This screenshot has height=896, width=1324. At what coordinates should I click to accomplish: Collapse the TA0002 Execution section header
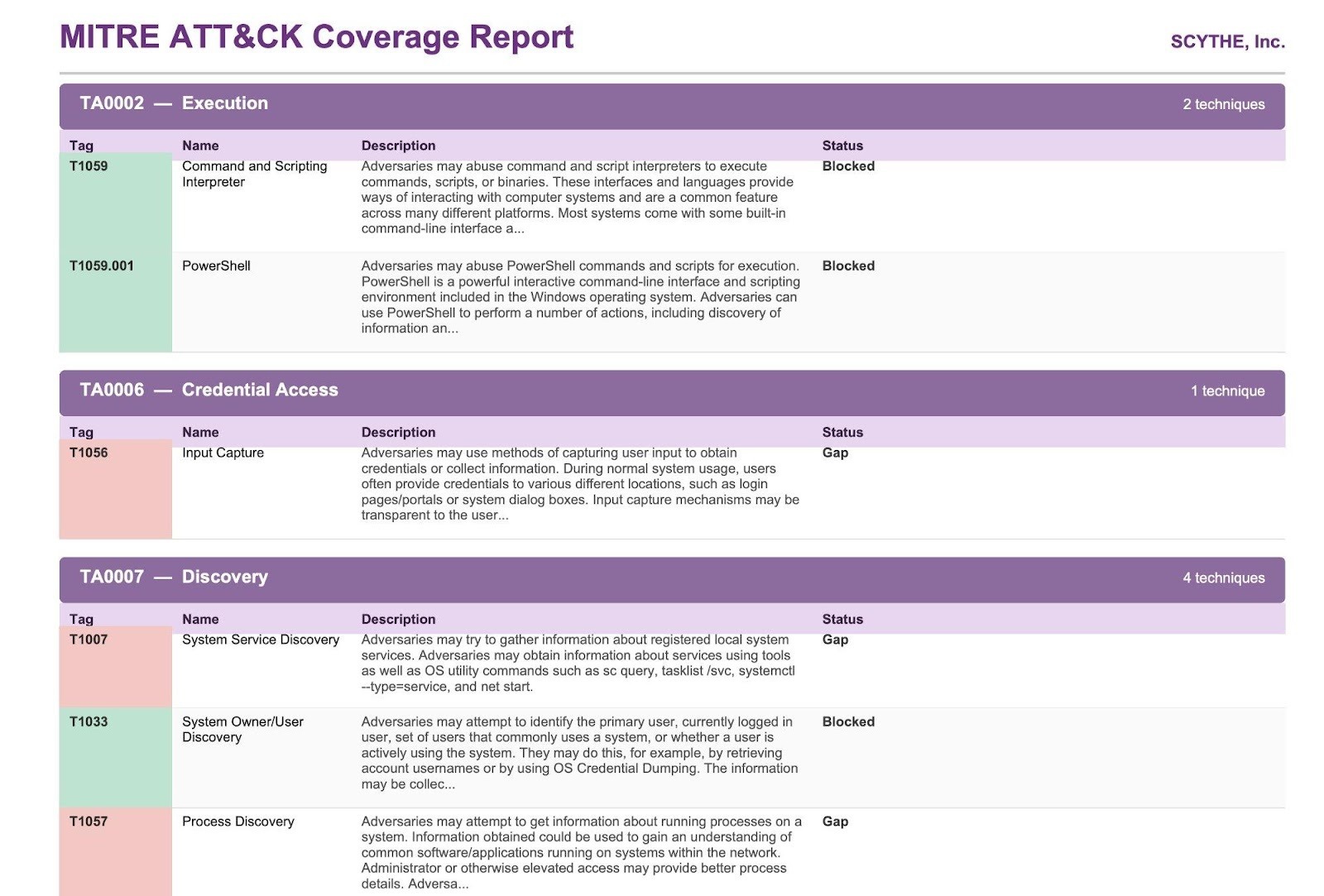coord(670,104)
